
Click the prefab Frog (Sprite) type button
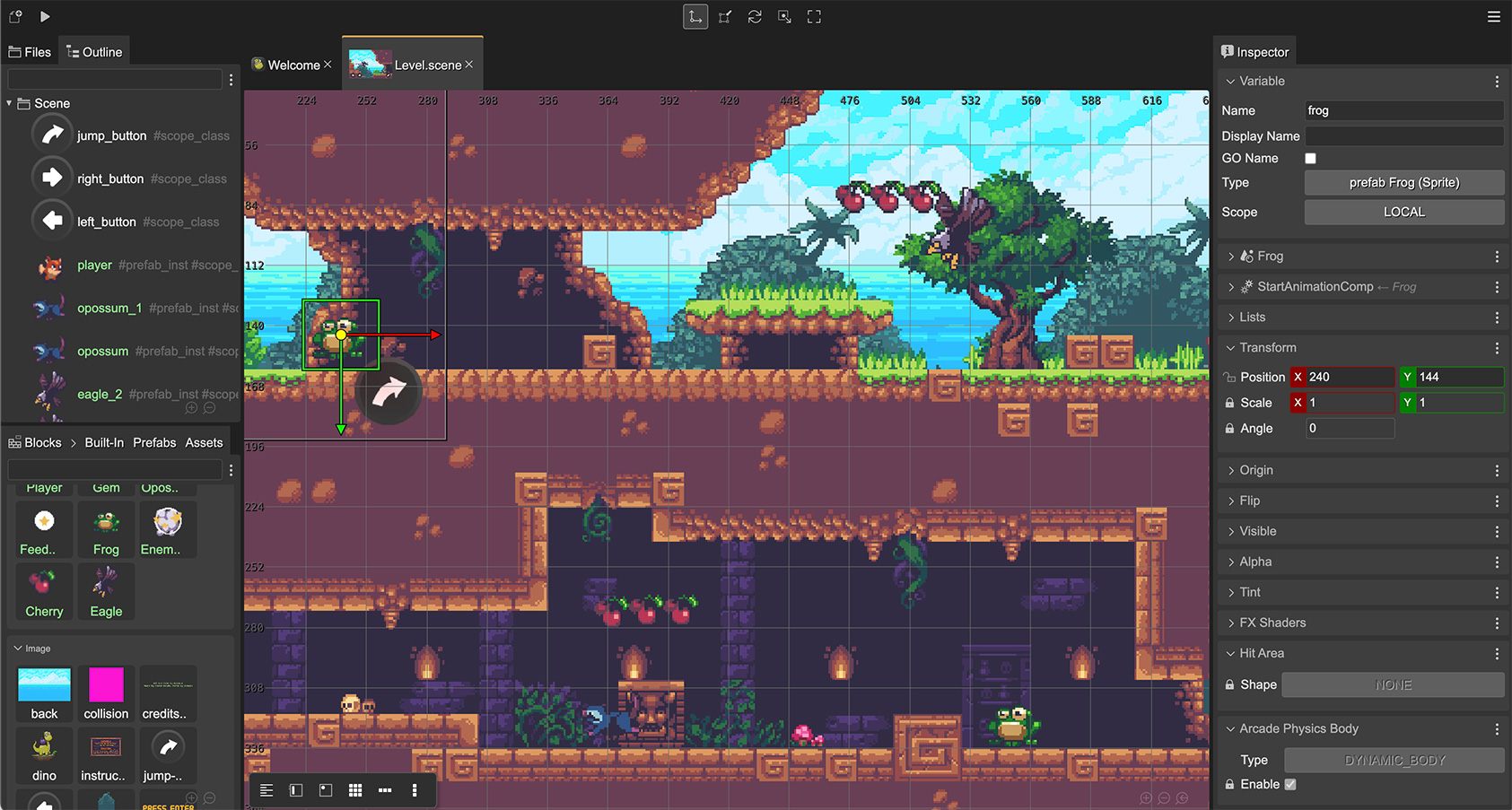[1403, 182]
